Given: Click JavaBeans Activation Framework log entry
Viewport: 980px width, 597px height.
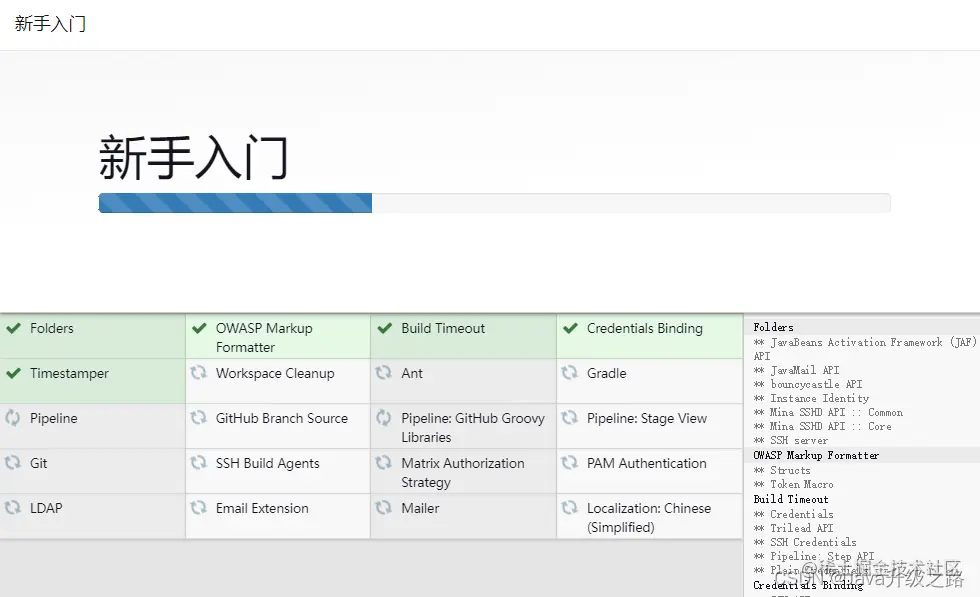Looking at the screenshot, I should [865, 349].
